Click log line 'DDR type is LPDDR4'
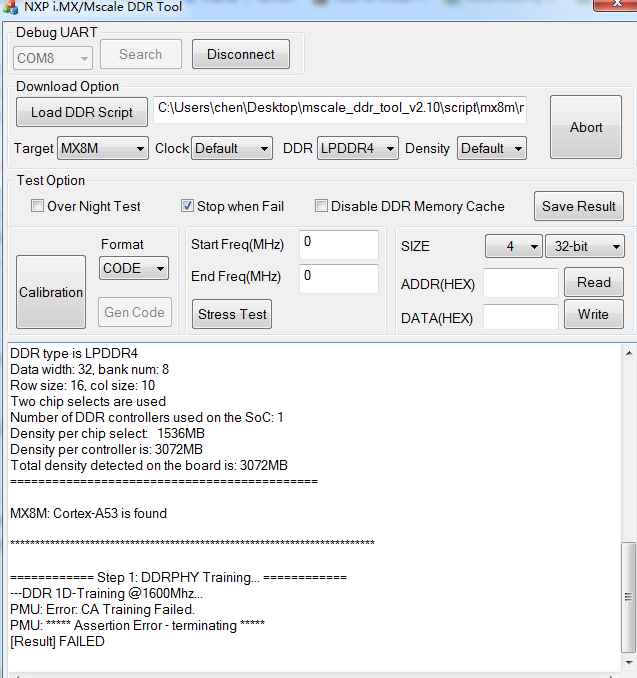Viewport: 637px width, 678px height. pos(74,353)
